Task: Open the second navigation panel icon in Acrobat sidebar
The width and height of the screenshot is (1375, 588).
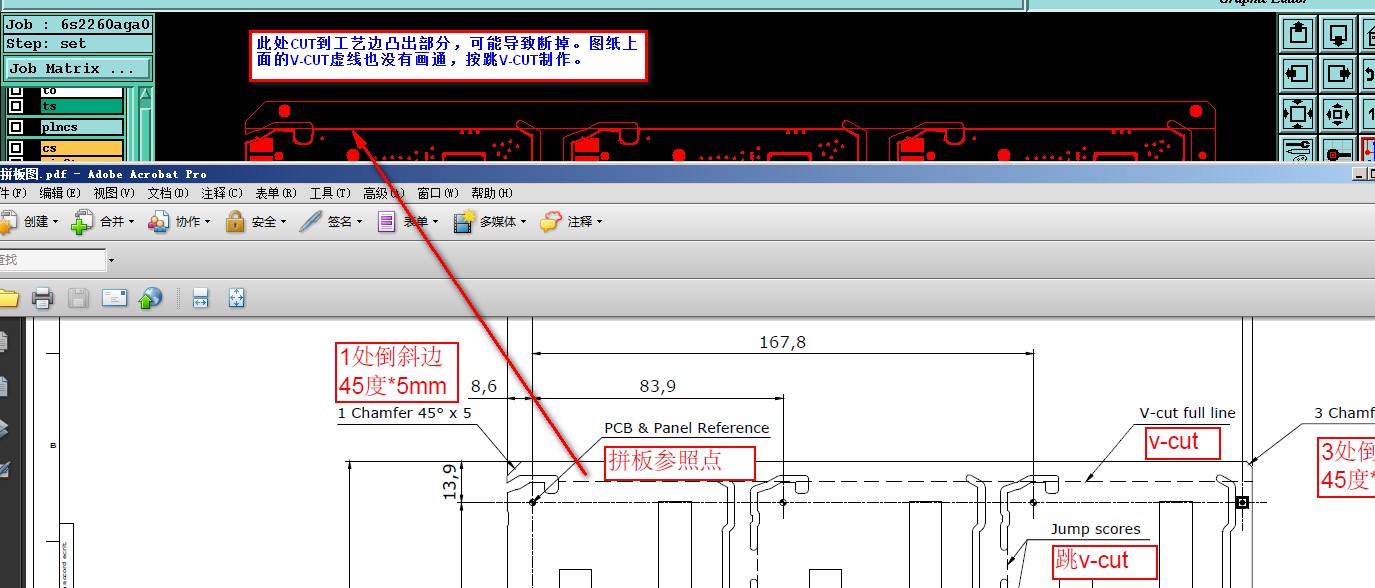Action: click(3, 386)
